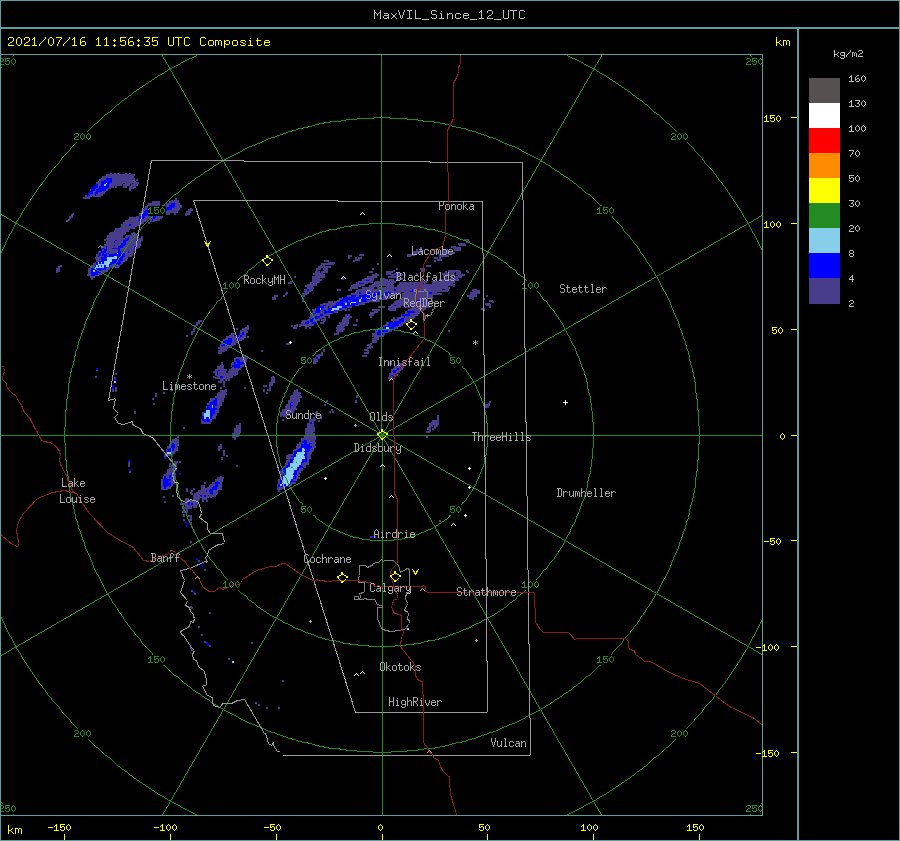
Task: Click the HighRiver town label
Action: 415,702
